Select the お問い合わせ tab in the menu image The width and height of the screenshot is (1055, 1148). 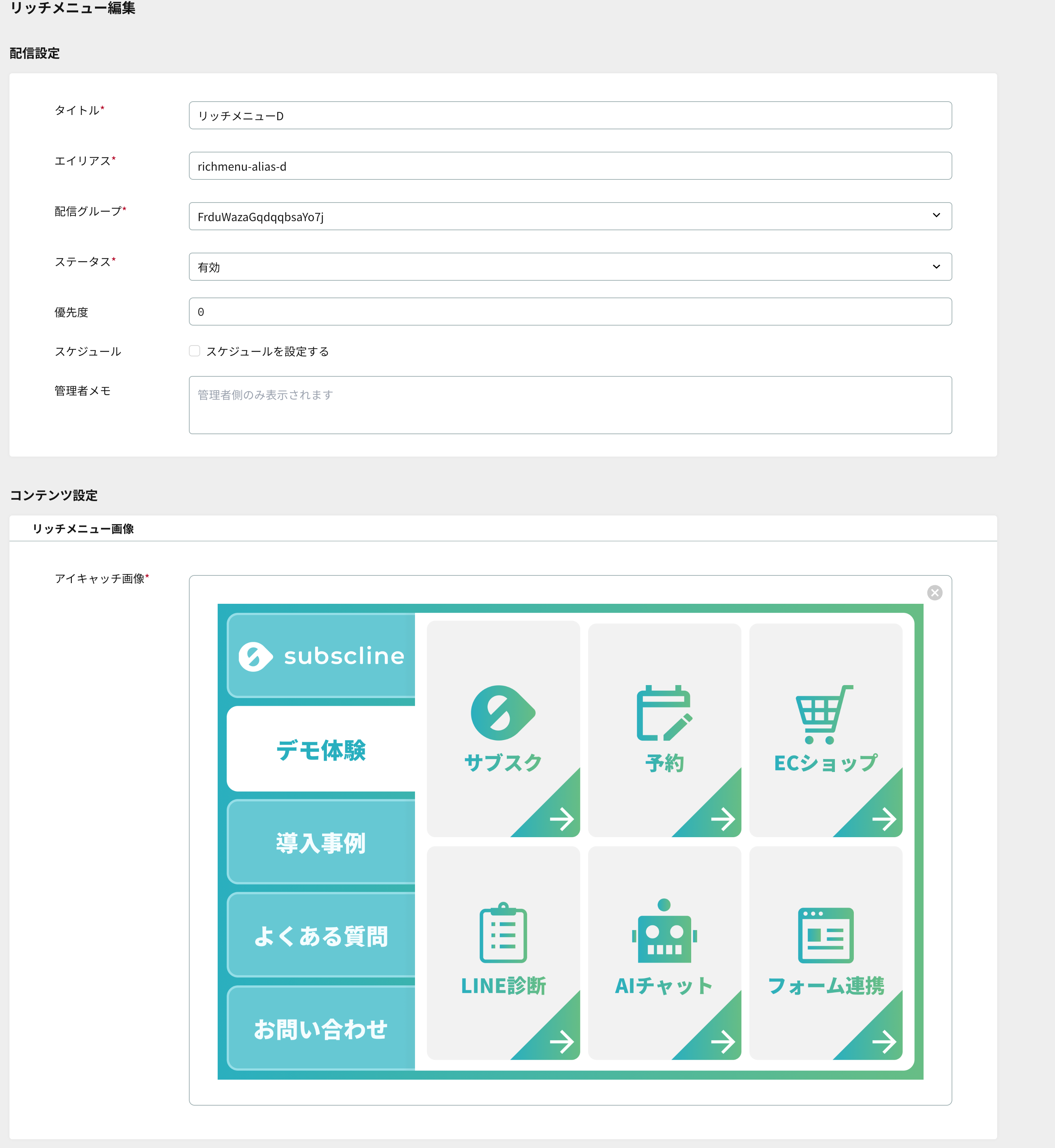[321, 1028]
